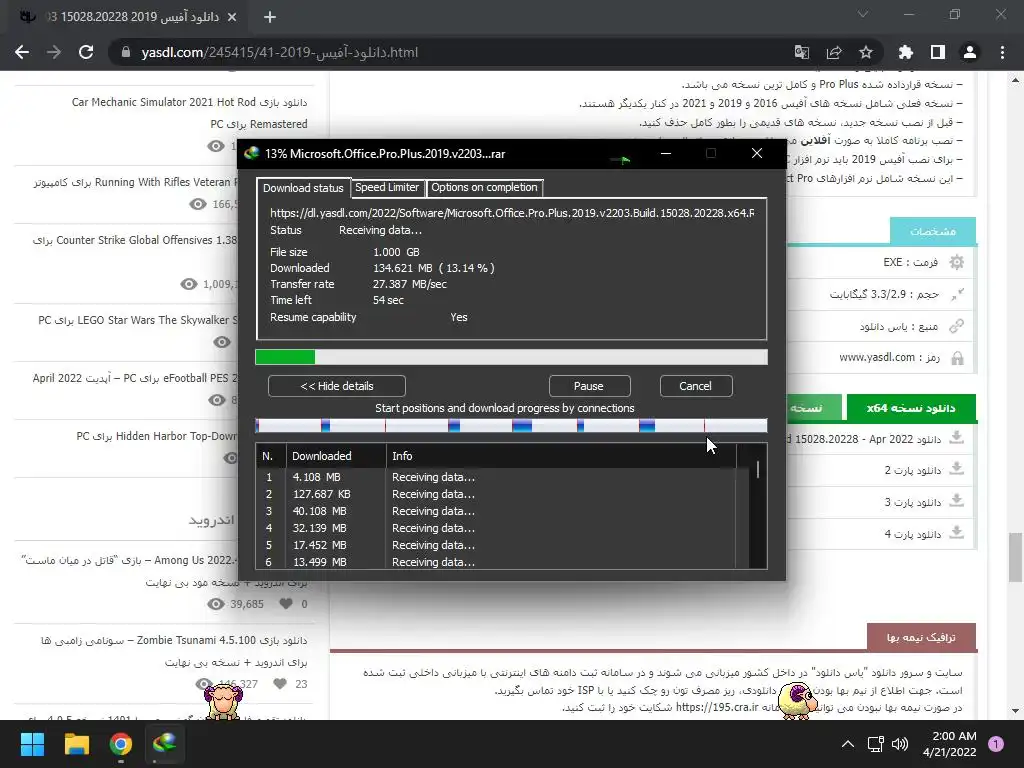
Task: Click the address bar URL field
Action: point(451,52)
